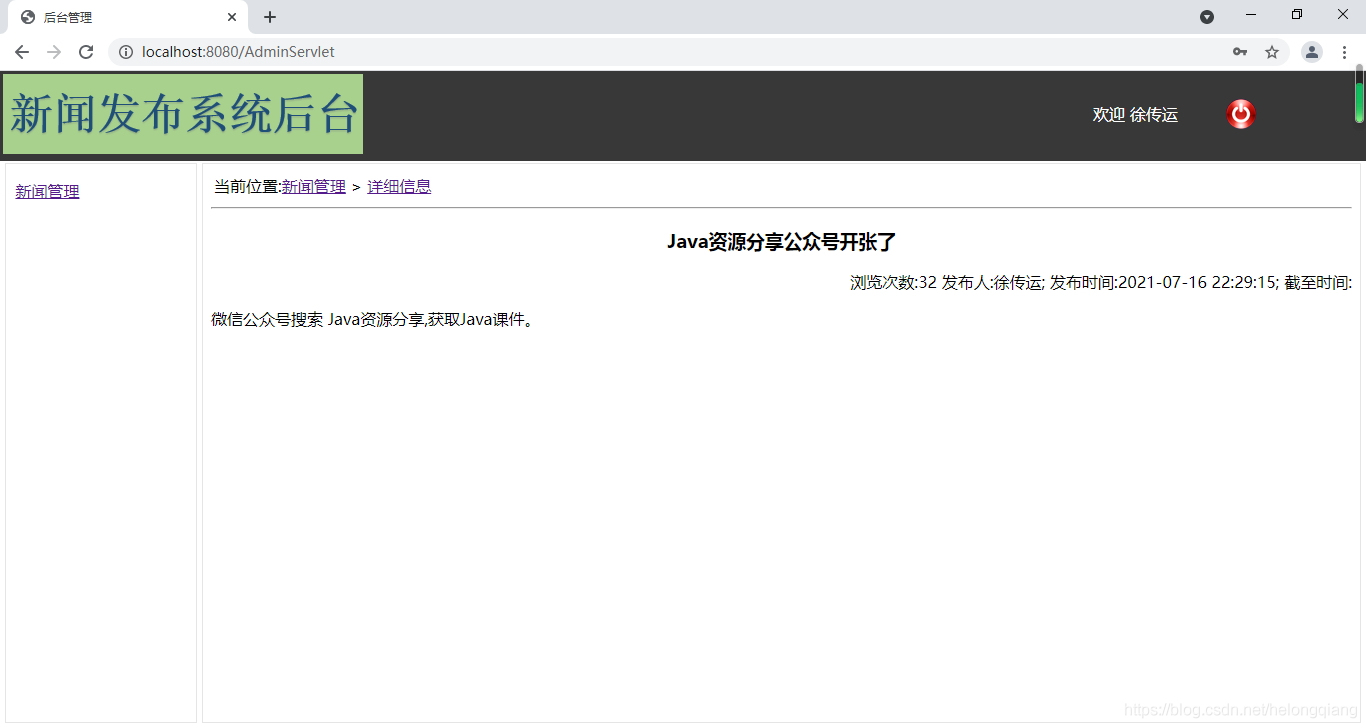Screen dimensions: 1366x728
Task: Open a new browser tab with plus button
Action: 269,16
